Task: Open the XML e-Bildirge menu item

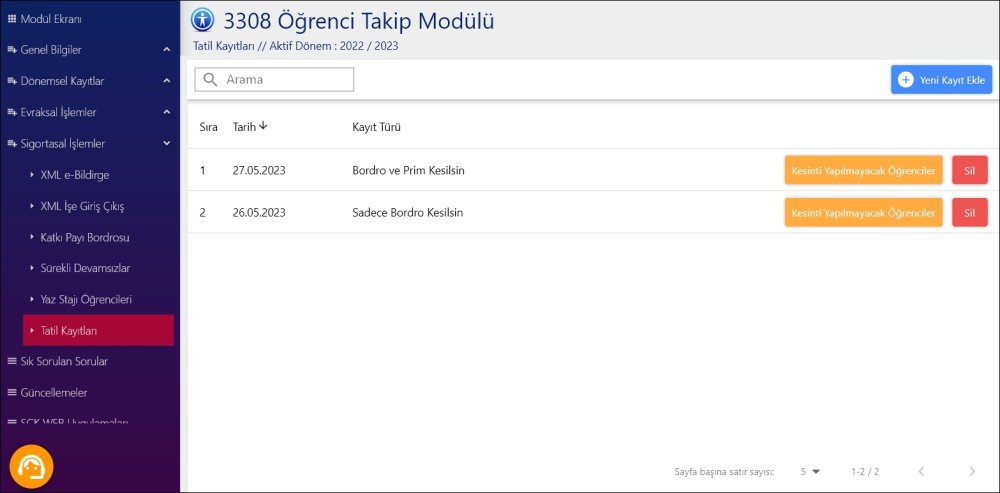Action: [x=76, y=175]
